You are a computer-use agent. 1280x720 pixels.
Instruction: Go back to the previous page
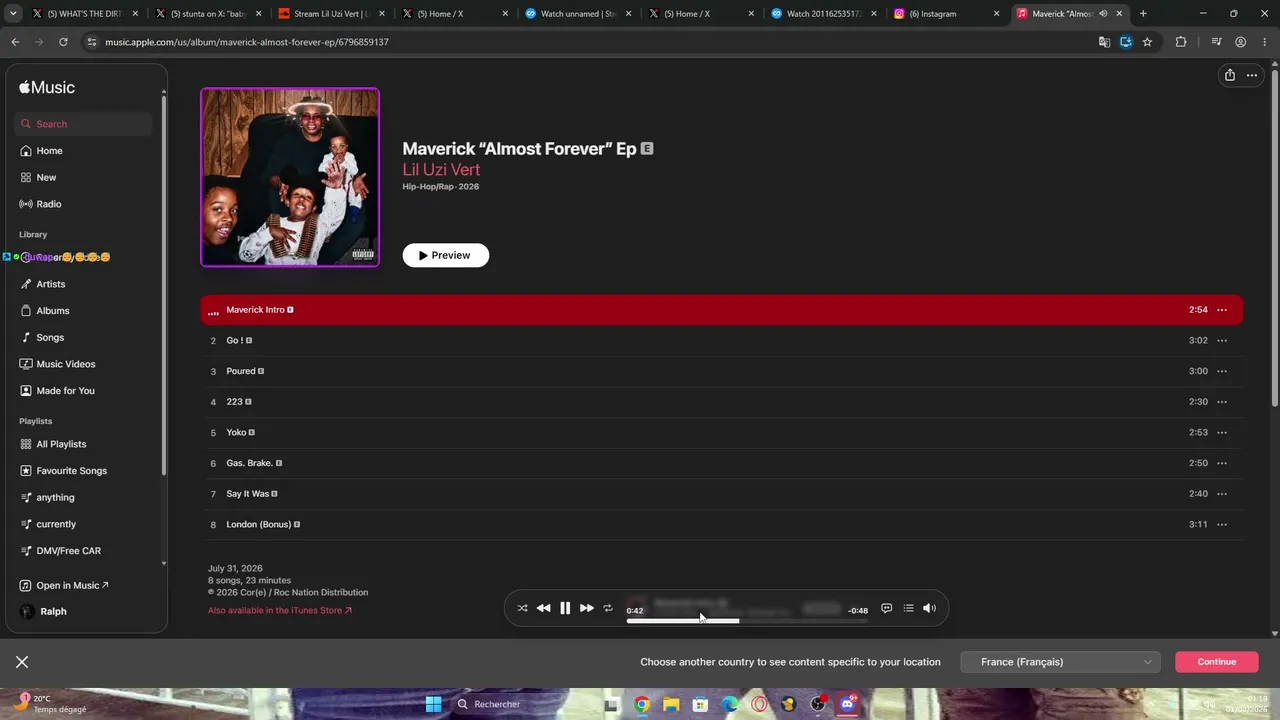(15, 42)
